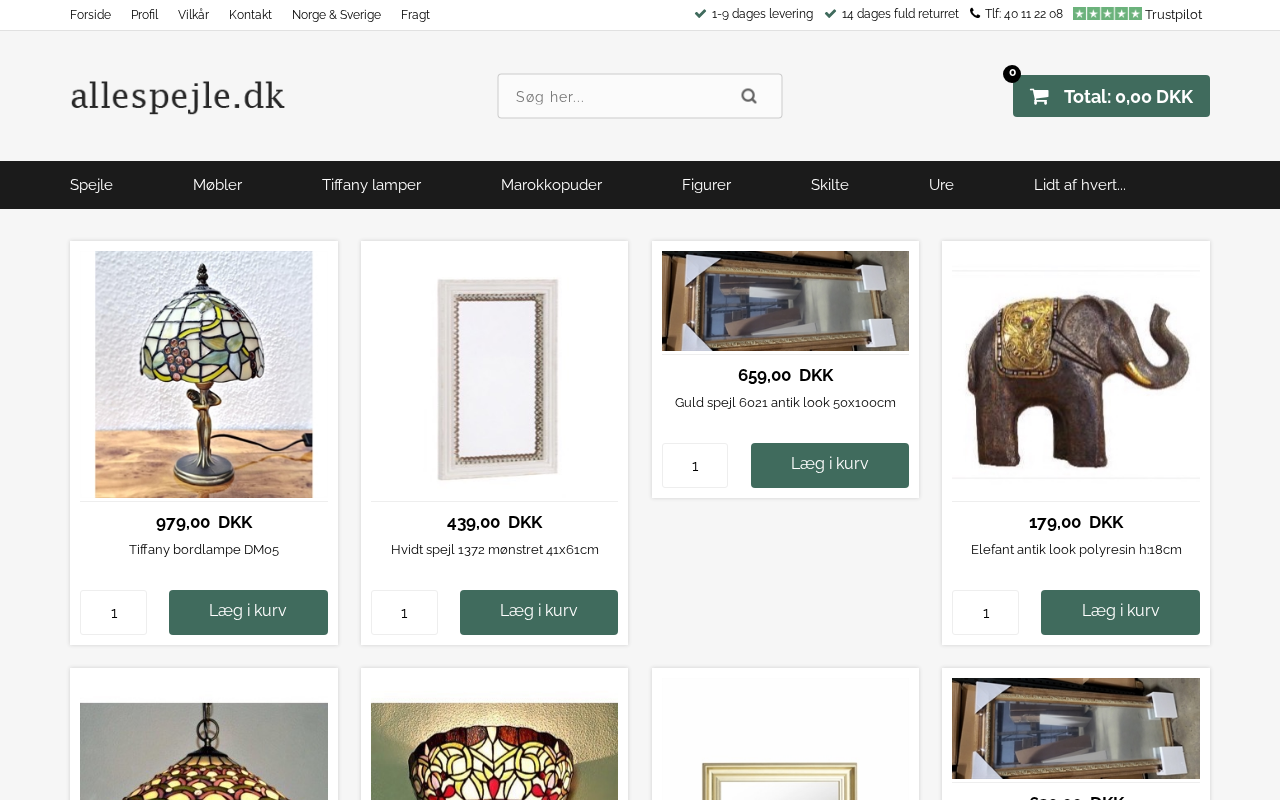Open the elephant figurine product image
This screenshot has height=800, width=1280.
1076,374
